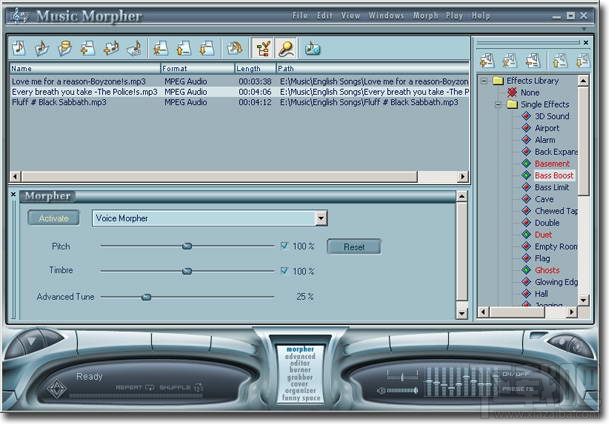Click the Advanced Tune slider handle
Image resolution: width=609 pixels, height=424 pixels.
[x=146, y=297]
